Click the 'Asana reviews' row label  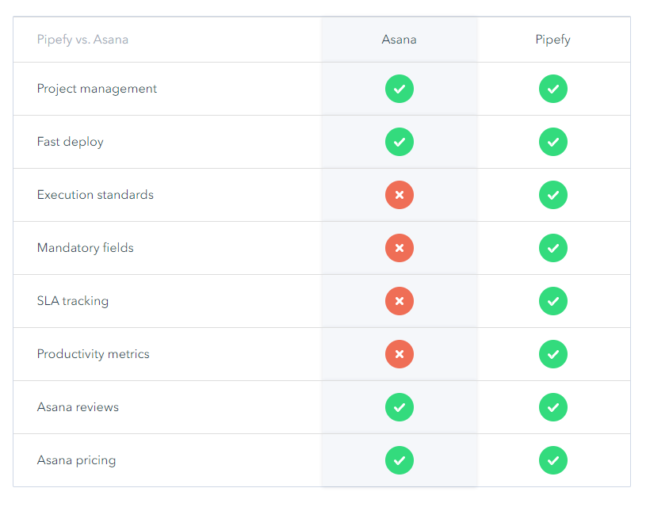coord(78,407)
